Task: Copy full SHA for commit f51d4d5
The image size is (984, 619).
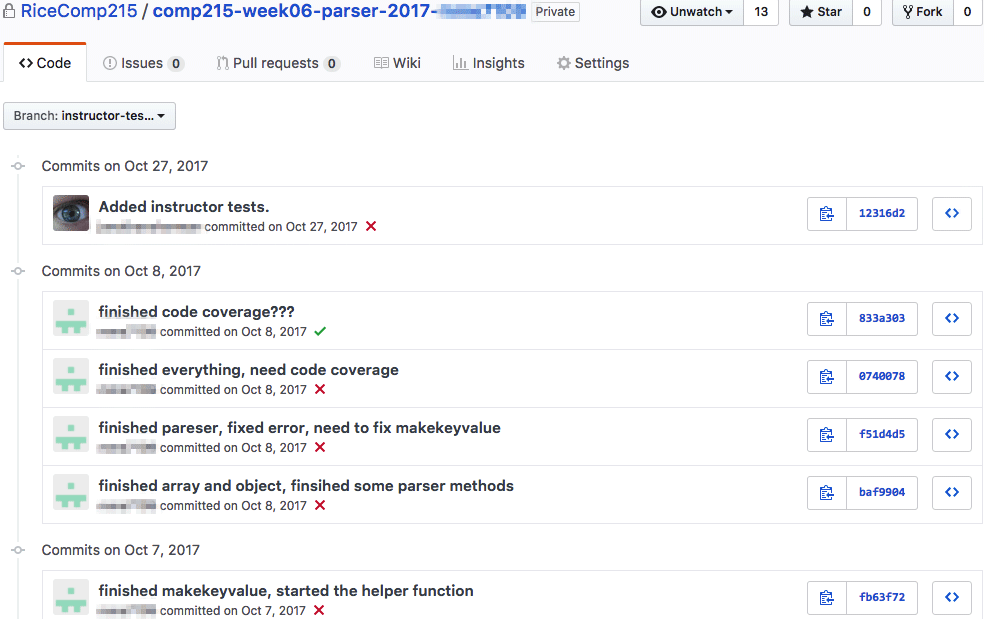Action: (x=826, y=435)
